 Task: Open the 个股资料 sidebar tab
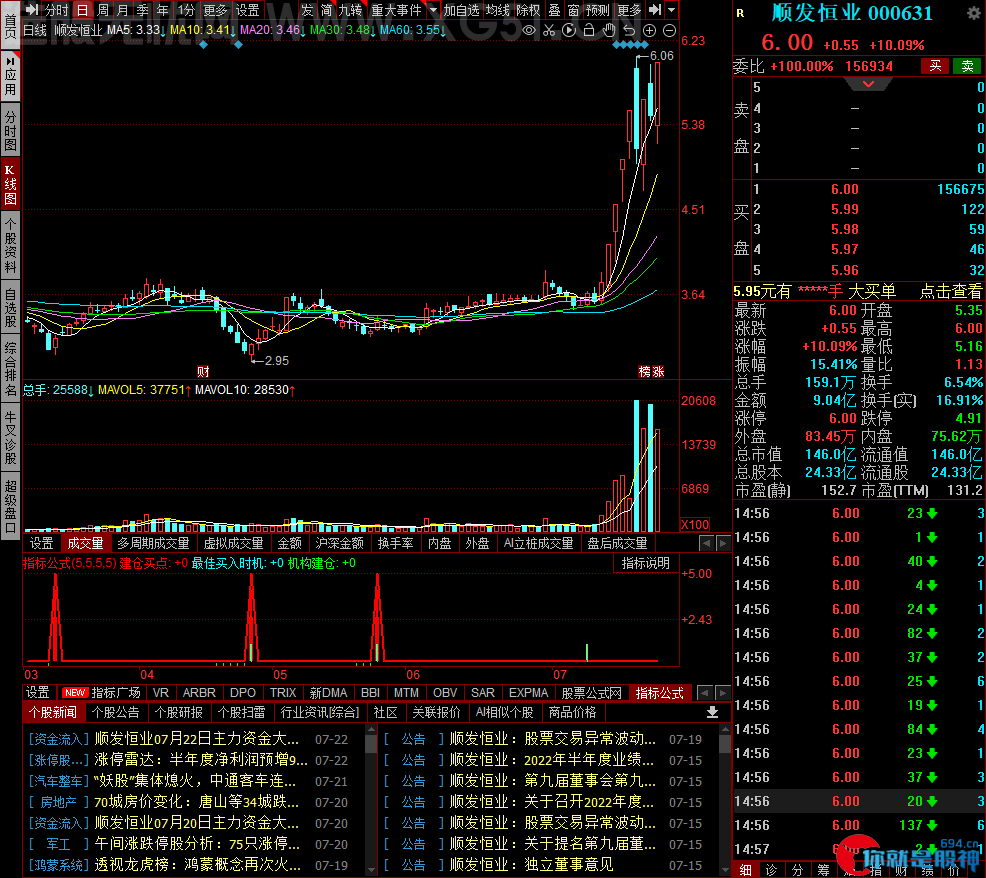click(x=10, y=246)
